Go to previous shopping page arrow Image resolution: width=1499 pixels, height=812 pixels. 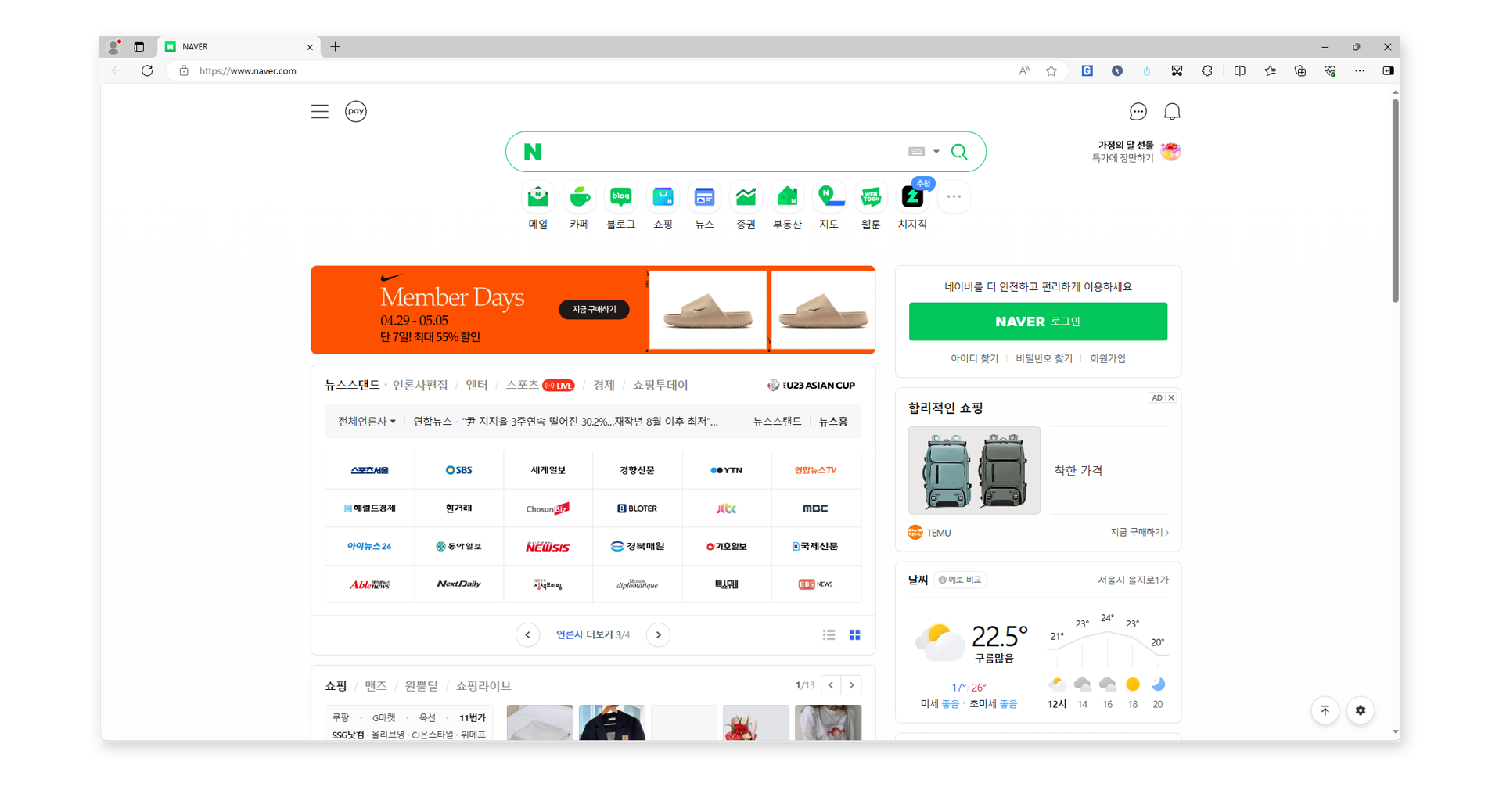point(831,685)
